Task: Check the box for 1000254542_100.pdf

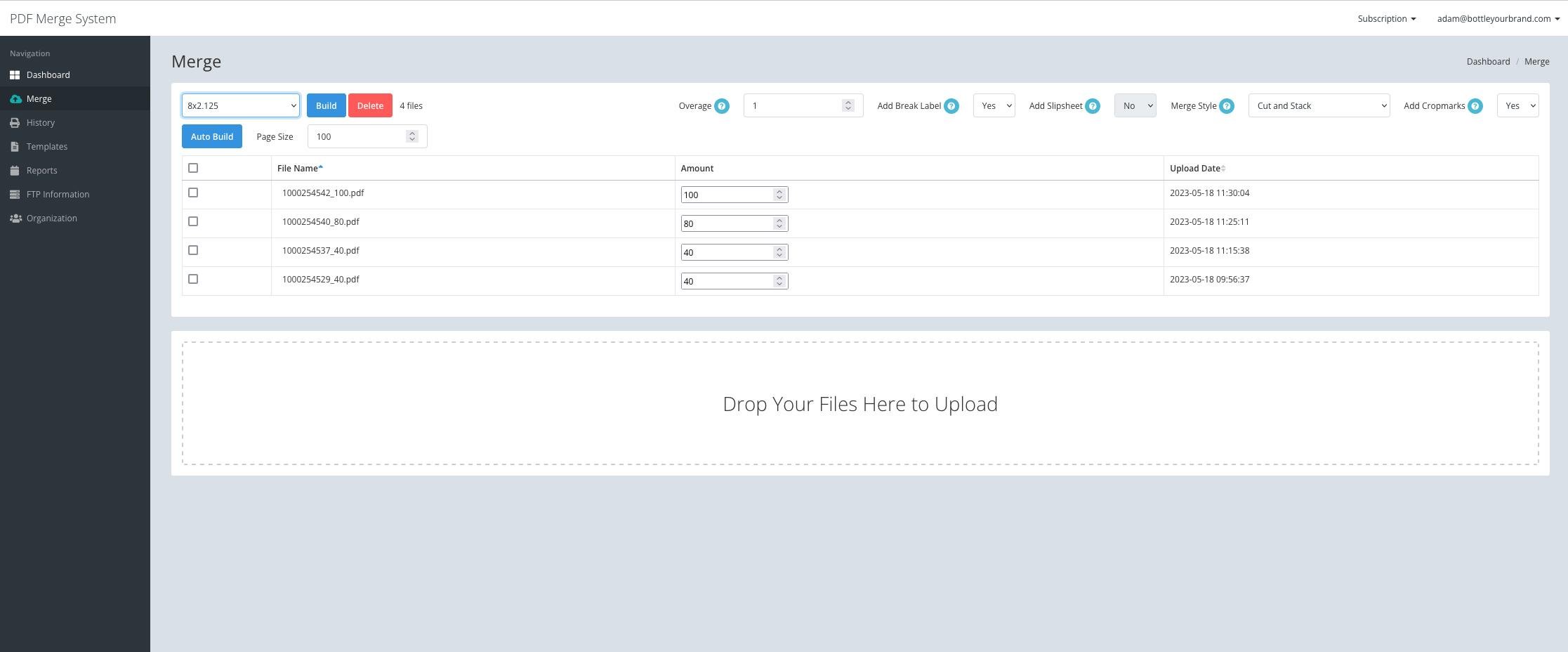Action: click(x=193, y=193)
